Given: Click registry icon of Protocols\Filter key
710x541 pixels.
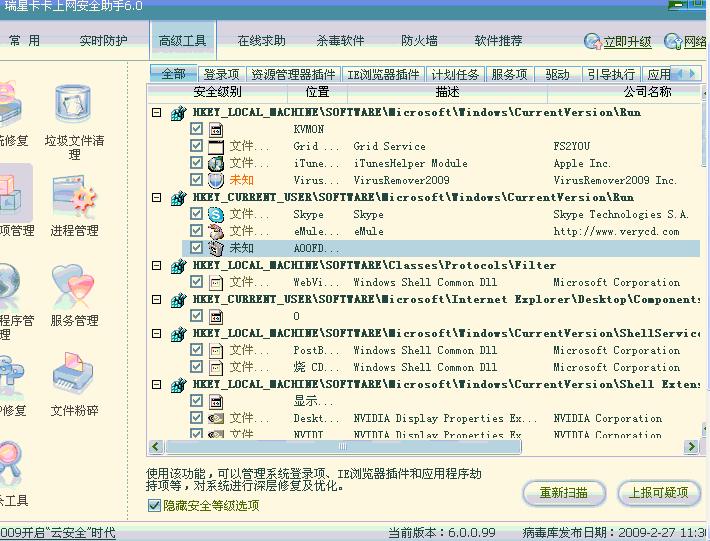Looking at the screenshot, I should pos(179,266).
